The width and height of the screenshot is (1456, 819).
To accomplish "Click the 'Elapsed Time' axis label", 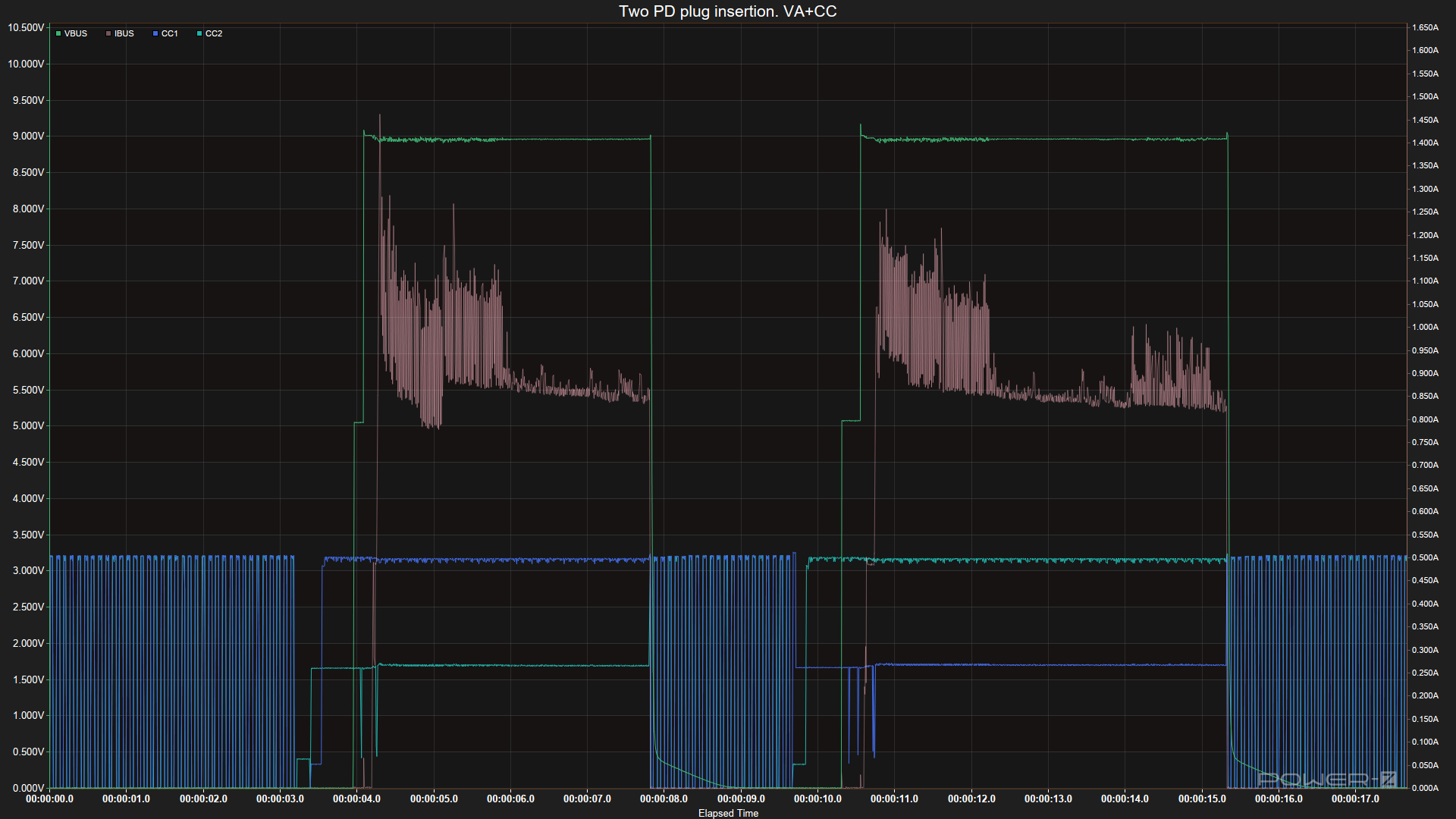I will (727, 813).
